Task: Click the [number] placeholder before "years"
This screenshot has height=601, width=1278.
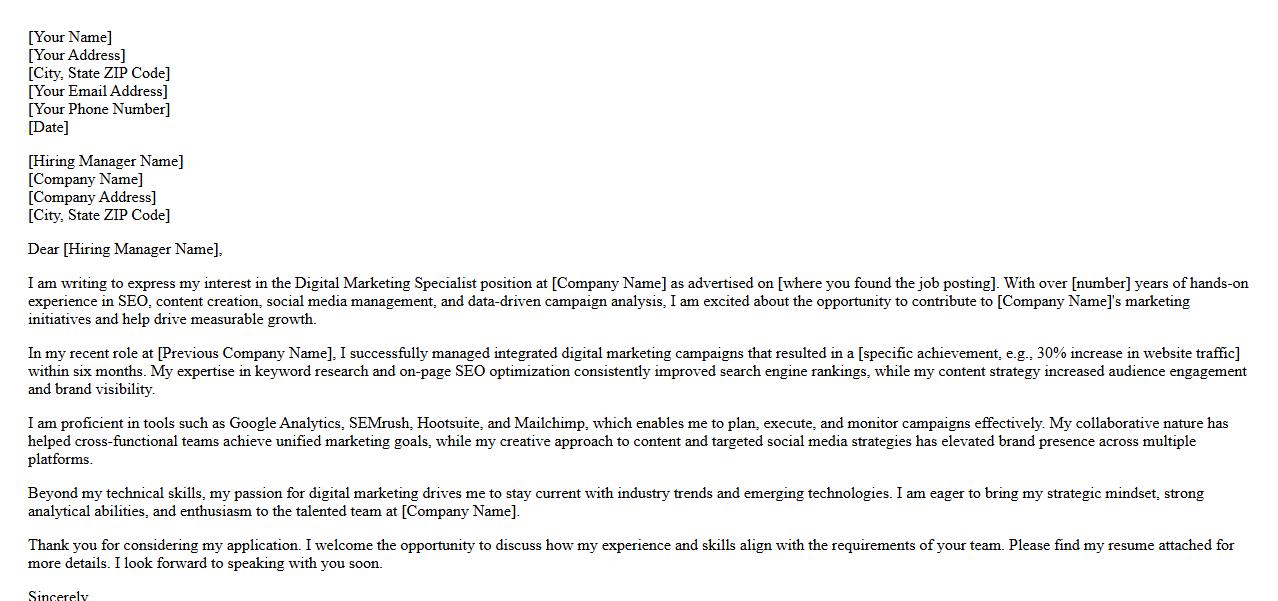Action: click(1101, 283)
